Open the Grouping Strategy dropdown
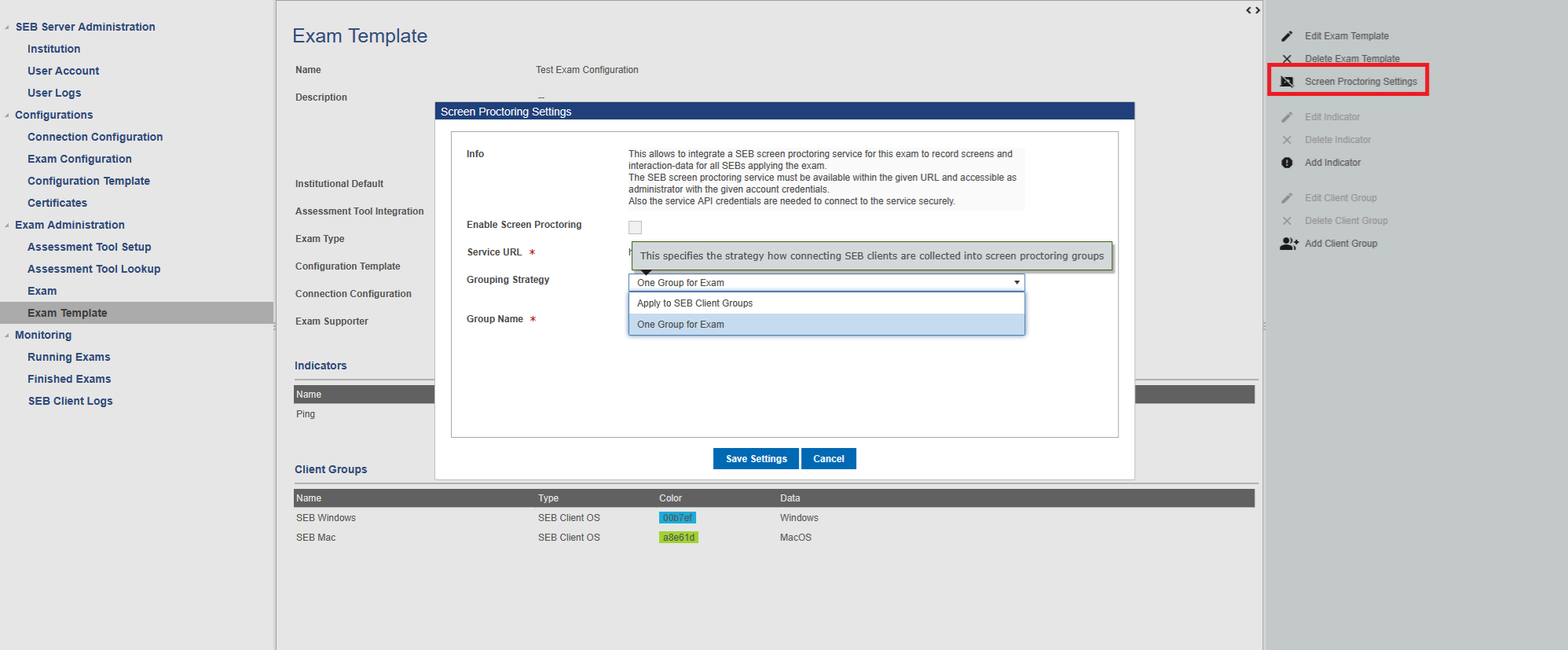The image size is (1568, 650). (826, 282)
